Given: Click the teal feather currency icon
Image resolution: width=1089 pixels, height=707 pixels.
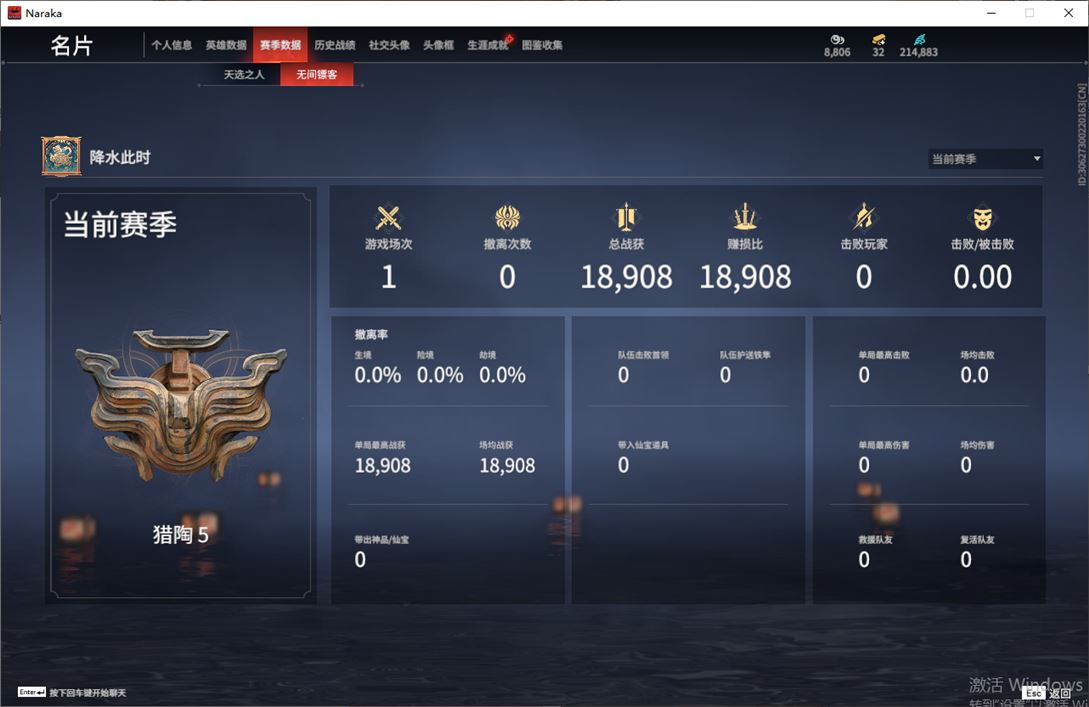Looking at the screenshot, I should tap(919, 40).
